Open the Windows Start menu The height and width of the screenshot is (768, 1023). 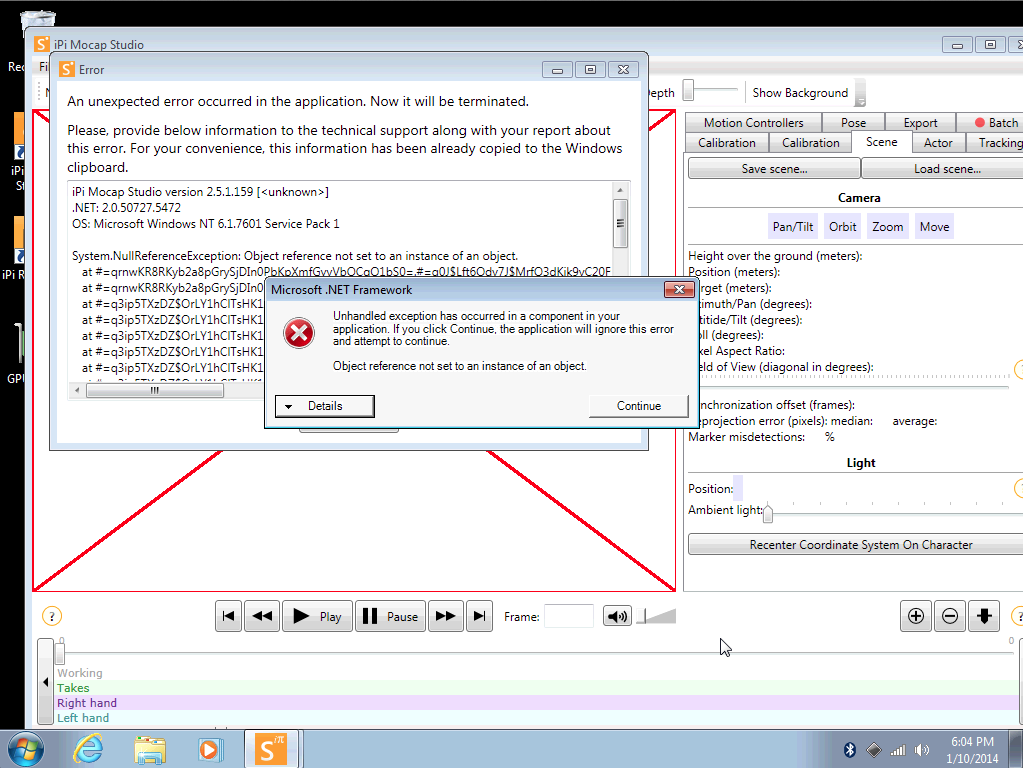pos(26,749)
